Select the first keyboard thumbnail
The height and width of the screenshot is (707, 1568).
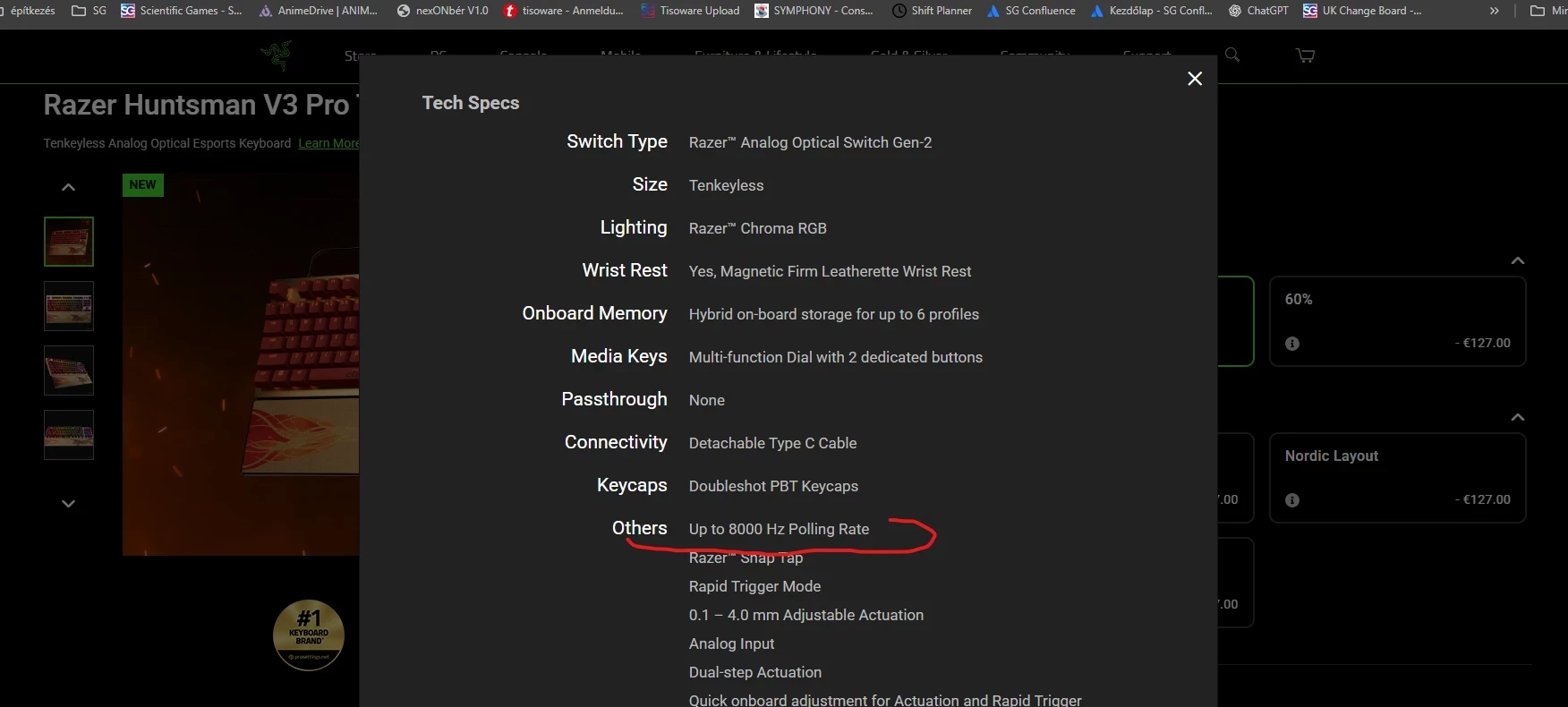(69, 242)
